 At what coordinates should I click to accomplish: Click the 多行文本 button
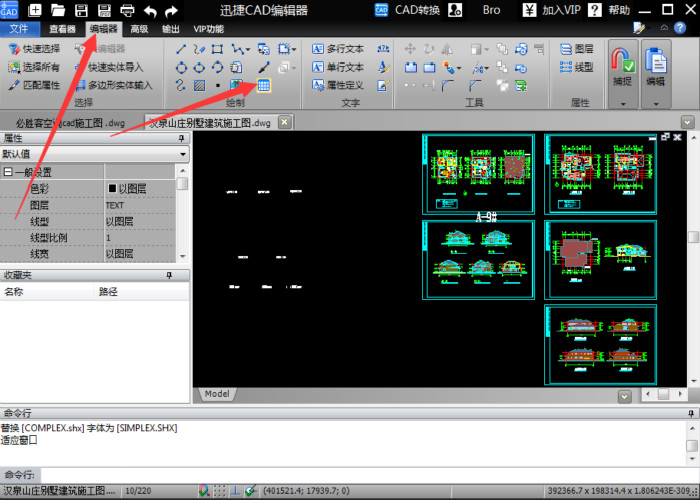pyautogui.click(x=338, y=49)
